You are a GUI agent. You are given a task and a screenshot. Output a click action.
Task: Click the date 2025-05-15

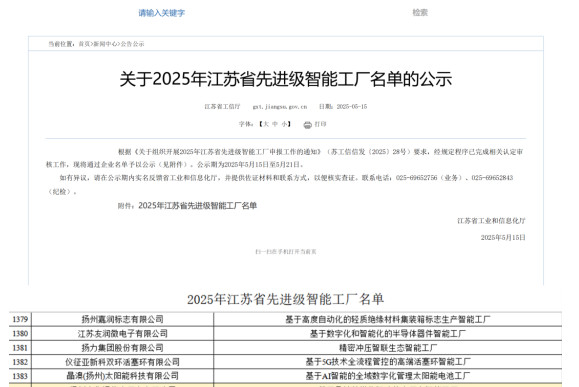[352, 107]
